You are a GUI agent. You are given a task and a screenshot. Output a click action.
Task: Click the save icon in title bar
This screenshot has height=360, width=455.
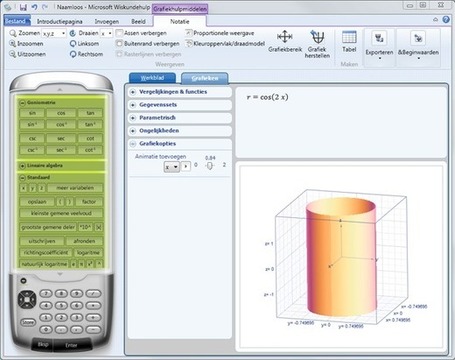click(23, 7)
